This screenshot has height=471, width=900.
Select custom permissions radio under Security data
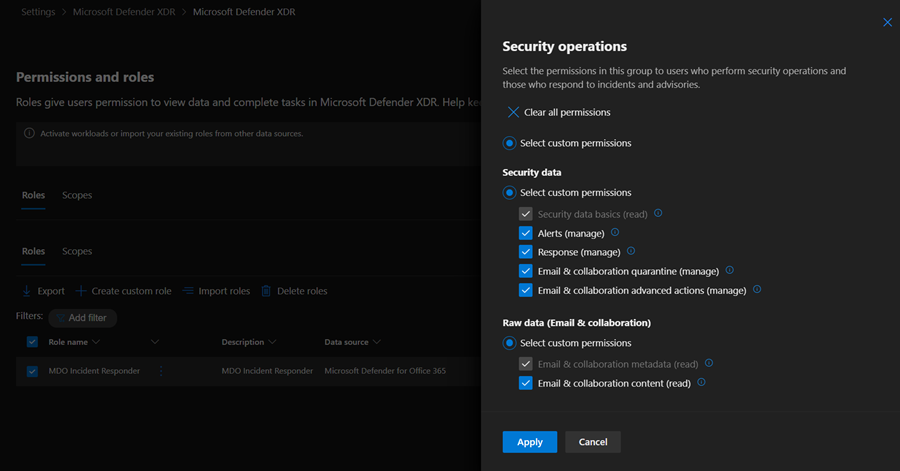pyautogui.click(x=509, y=193)
